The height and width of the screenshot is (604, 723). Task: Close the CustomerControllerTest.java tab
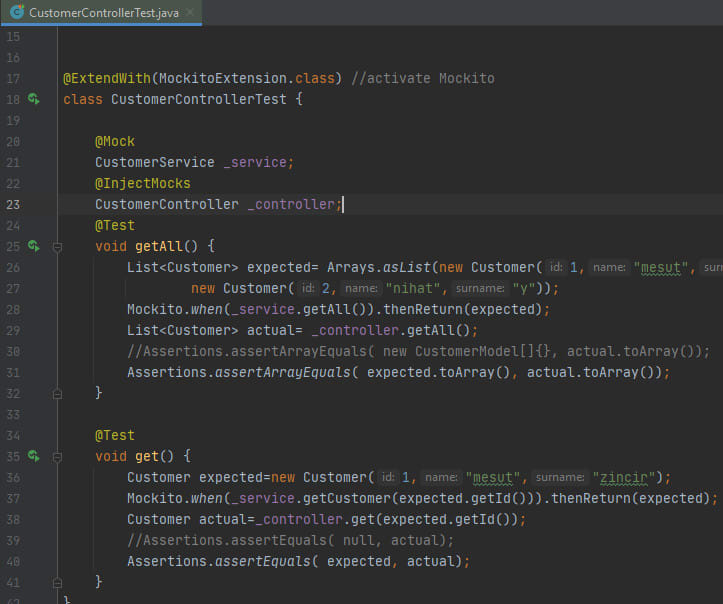coord(190,12)
